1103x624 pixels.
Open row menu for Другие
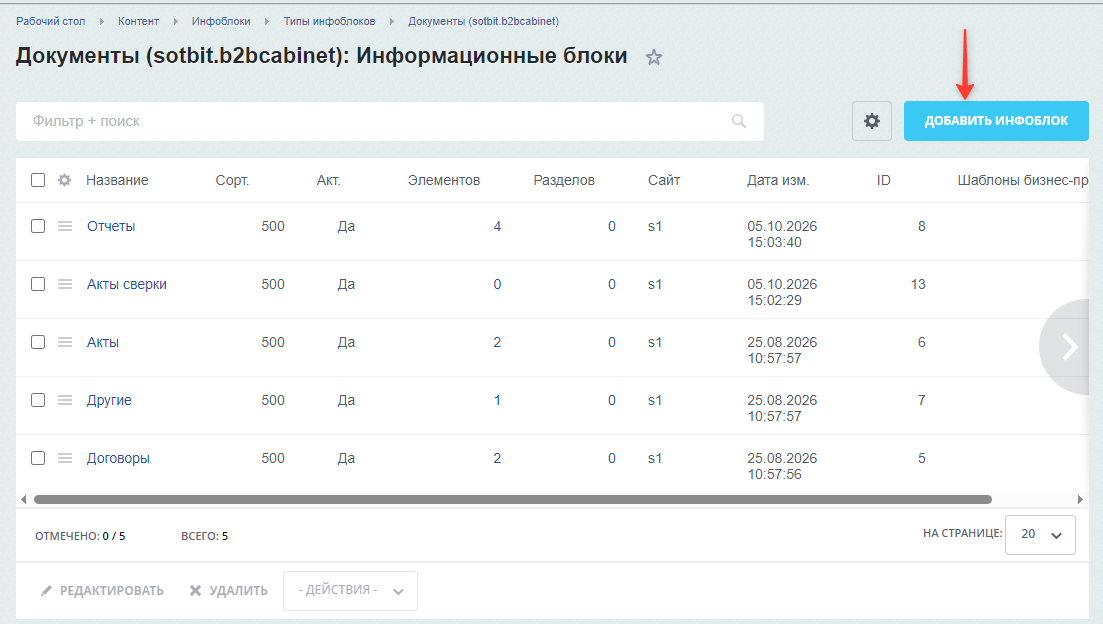point(65,400)
